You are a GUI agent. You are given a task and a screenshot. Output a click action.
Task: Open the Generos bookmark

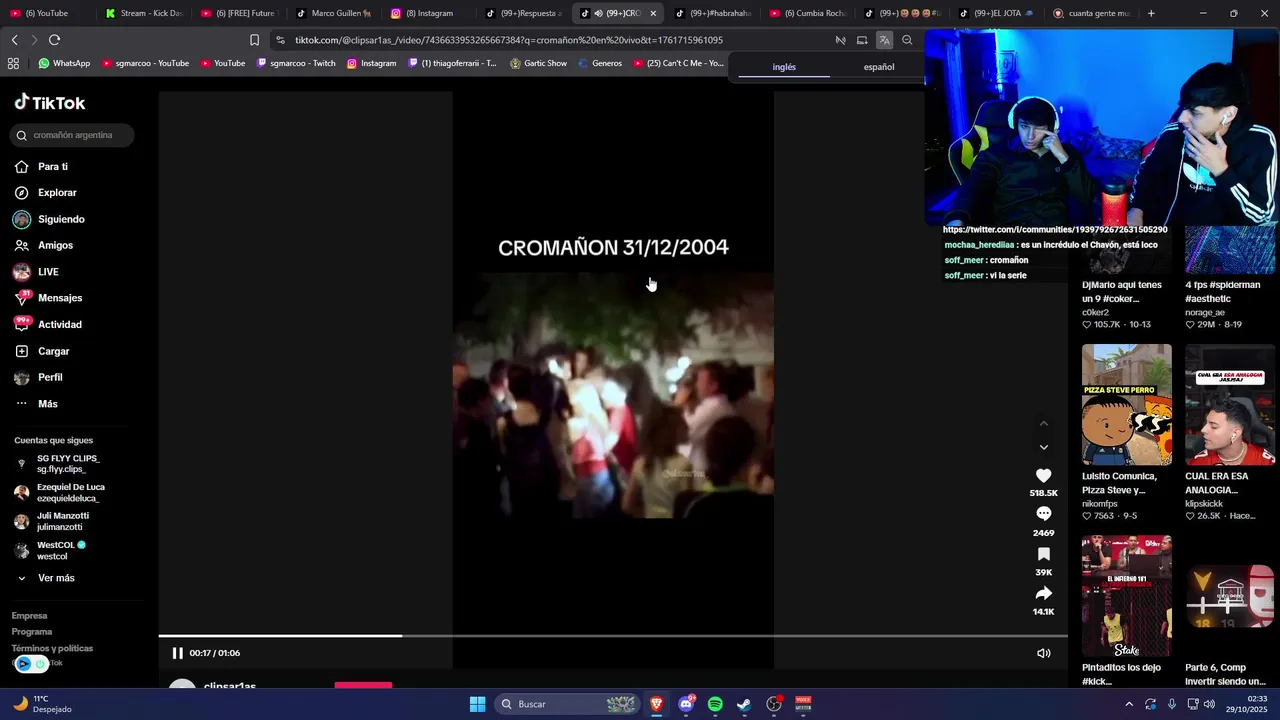(x=600, y=63)
